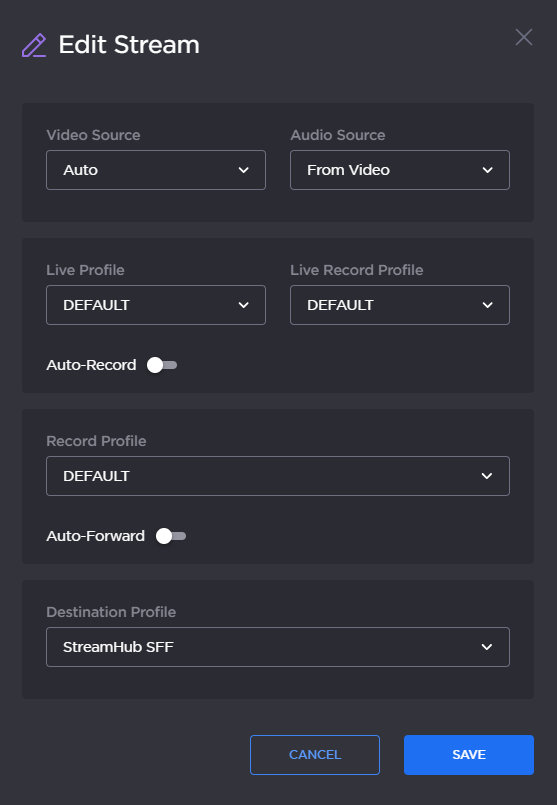Click the chevron in Destination Profile field
This screenshot has height=805, width=557.
click(x=487, y=647)
